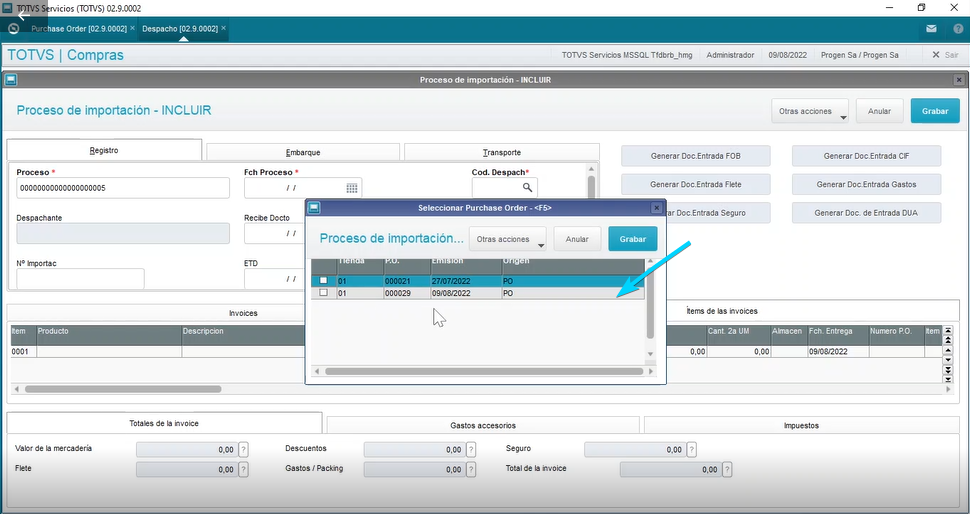Screen dimensions: 970x514
Task: Switch to the Embarque tab
Action: click(x=303, y=152)
